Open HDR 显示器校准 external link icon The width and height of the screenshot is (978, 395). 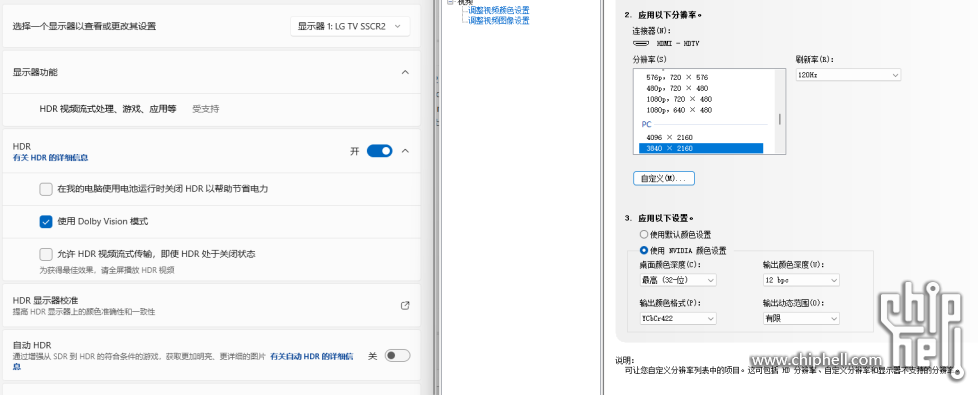pos(405,306)
